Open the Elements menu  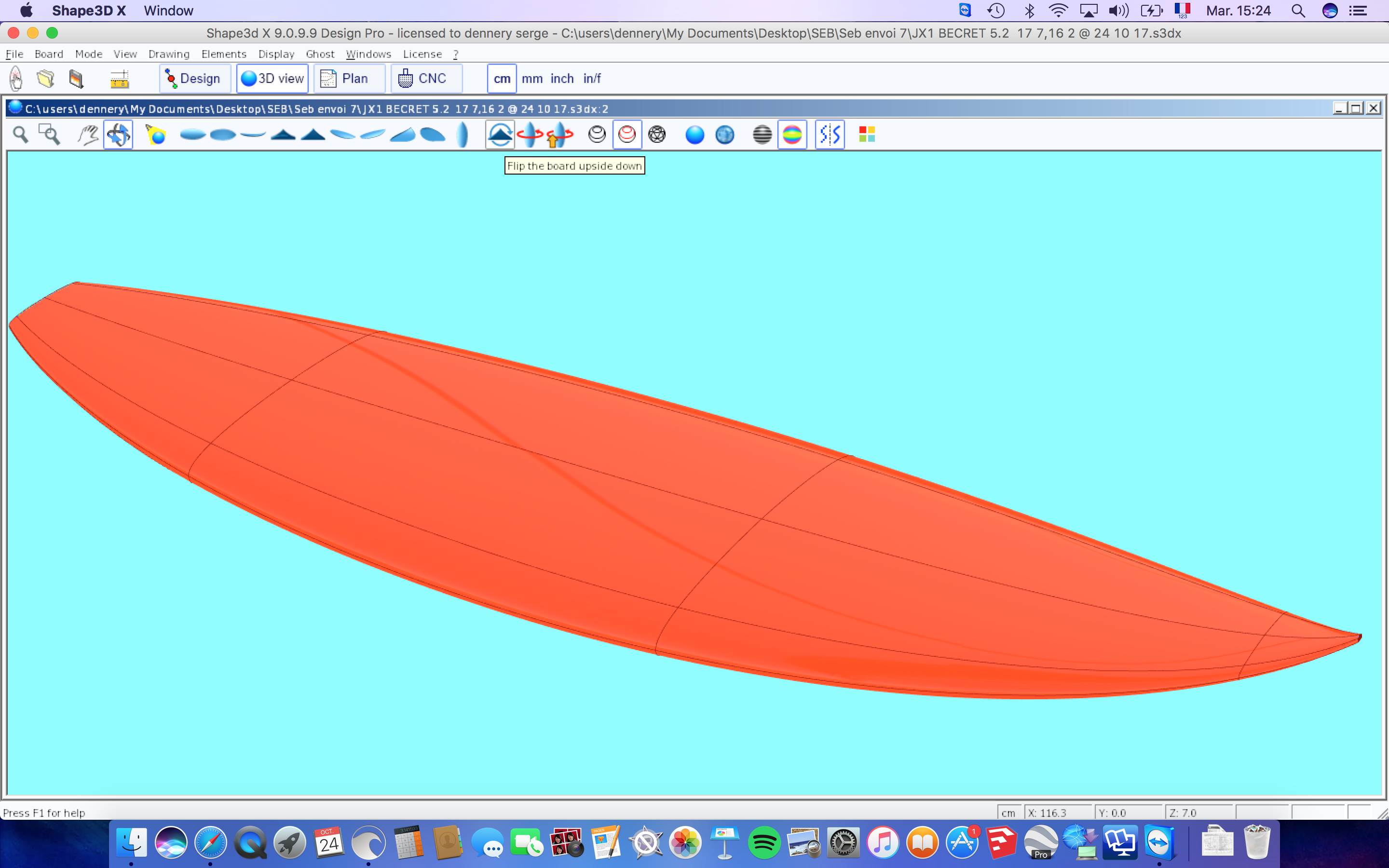pyautogui.click(x=223, y=54)
